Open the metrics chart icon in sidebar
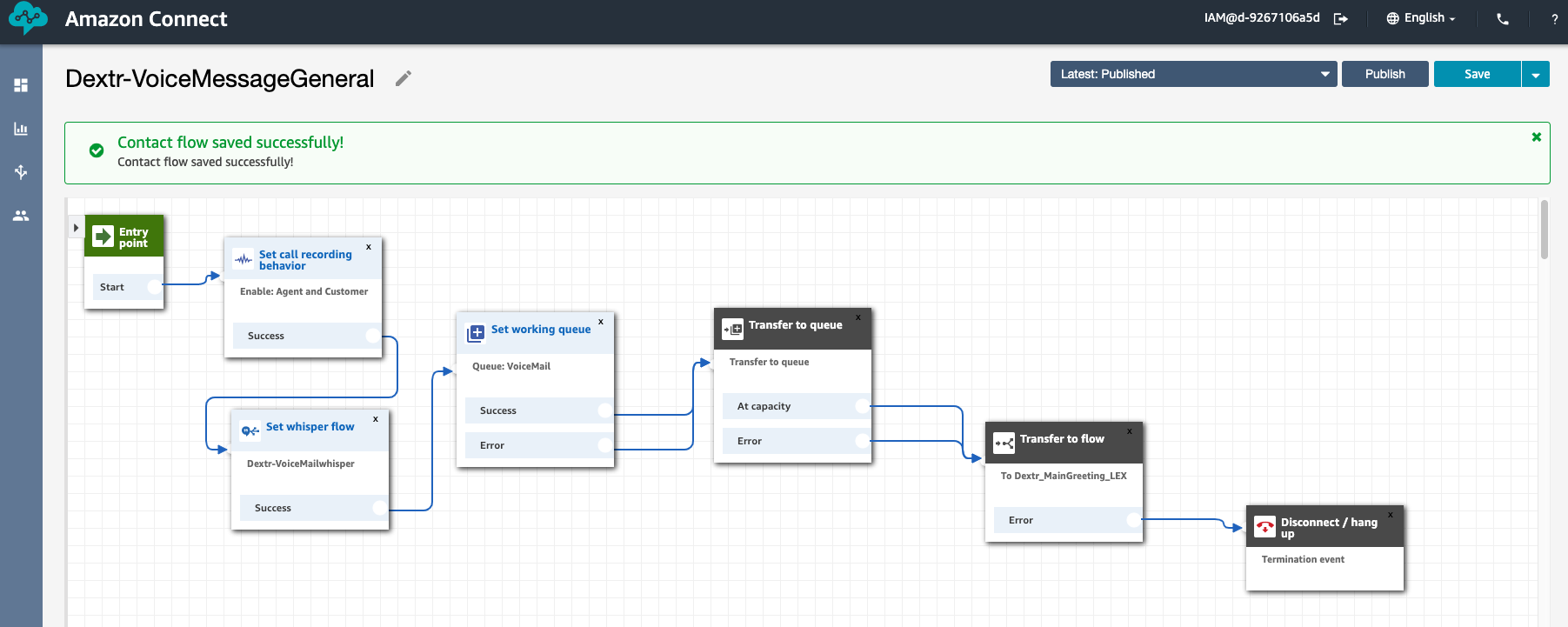The height and width of the screenshot is (627, 1568). point(21,129)
